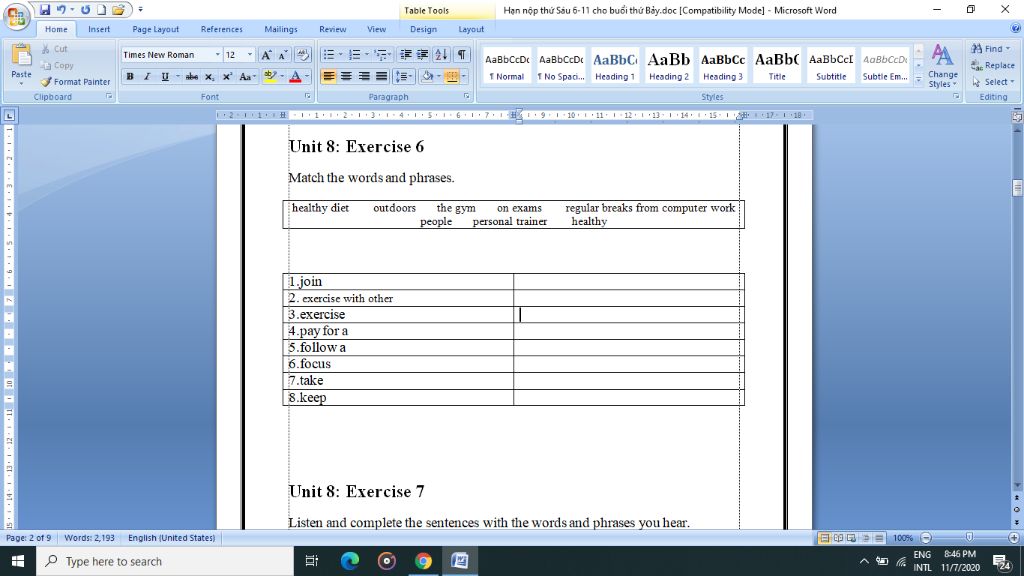Apply shading fill to paragraph
This screenshot has height=576, width=1024.
click(427, 76)
